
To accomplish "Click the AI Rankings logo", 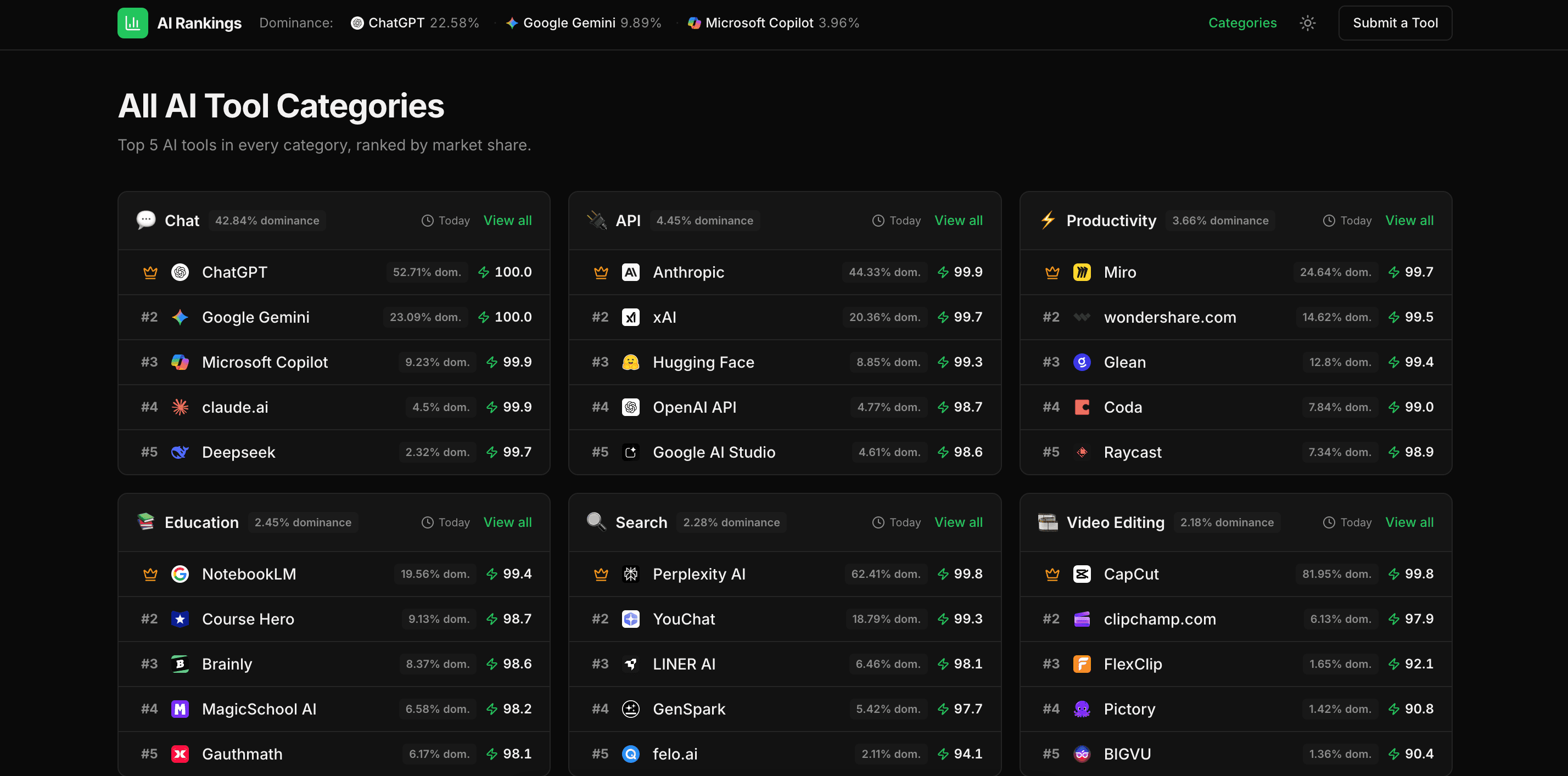I will pyautogui.click(x=180, y=23).
